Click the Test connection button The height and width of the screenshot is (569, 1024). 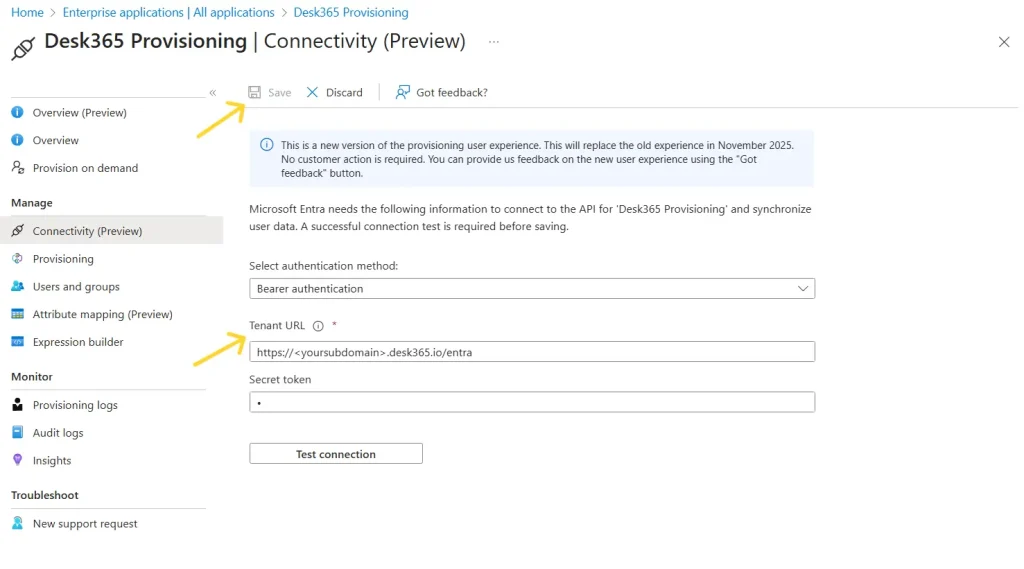[x=336, y=453]
